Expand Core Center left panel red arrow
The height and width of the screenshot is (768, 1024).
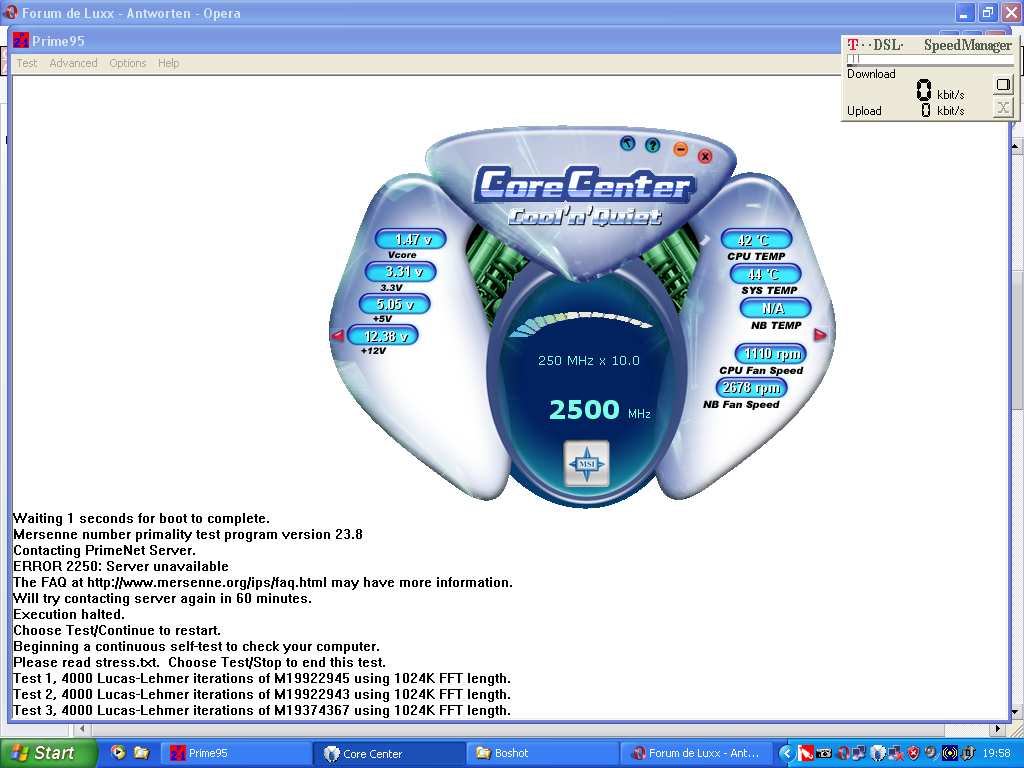[x=337, y=336]
